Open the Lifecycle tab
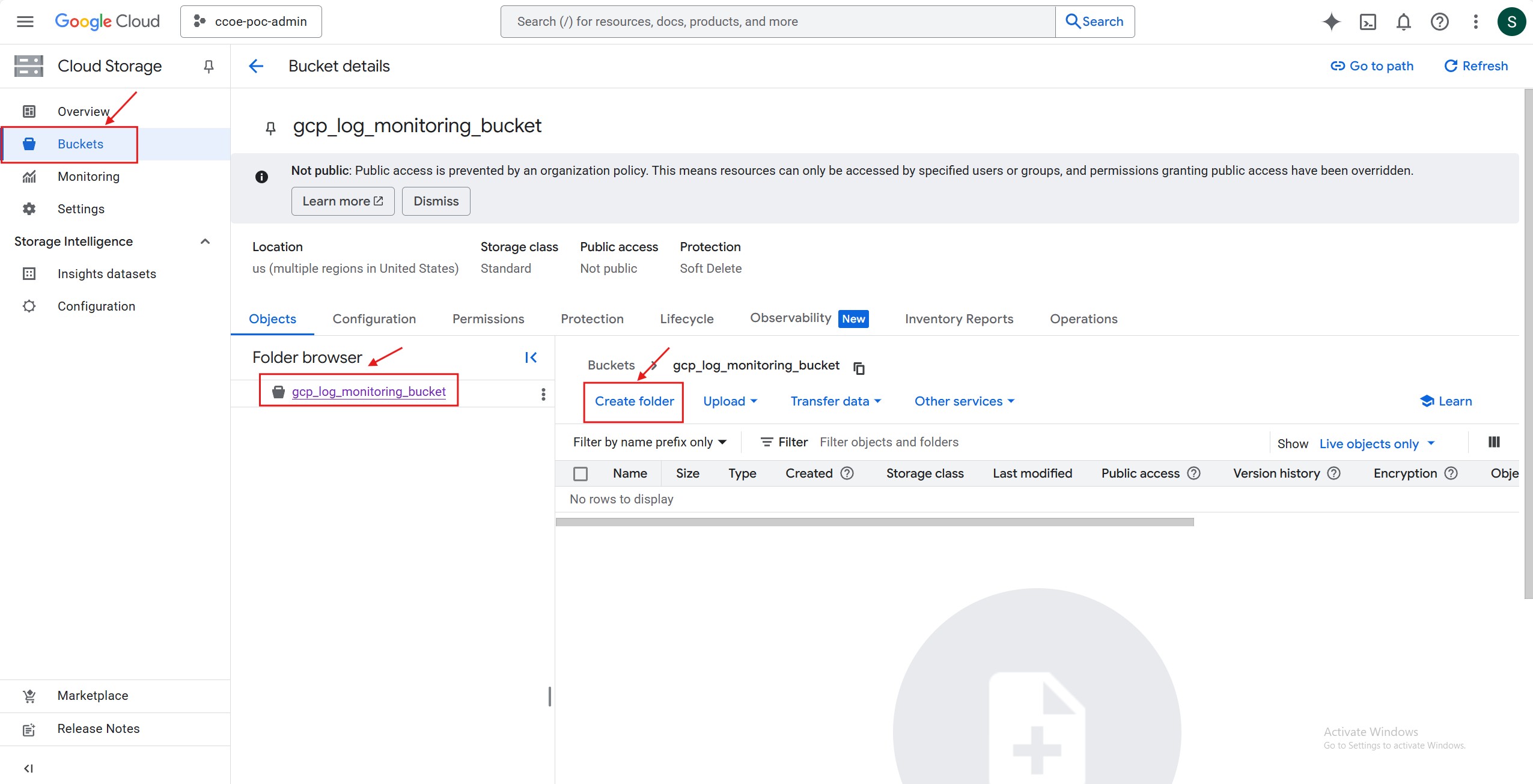Image resolution: width=1533 pixels, height=784 pixels. coord(686,319)
